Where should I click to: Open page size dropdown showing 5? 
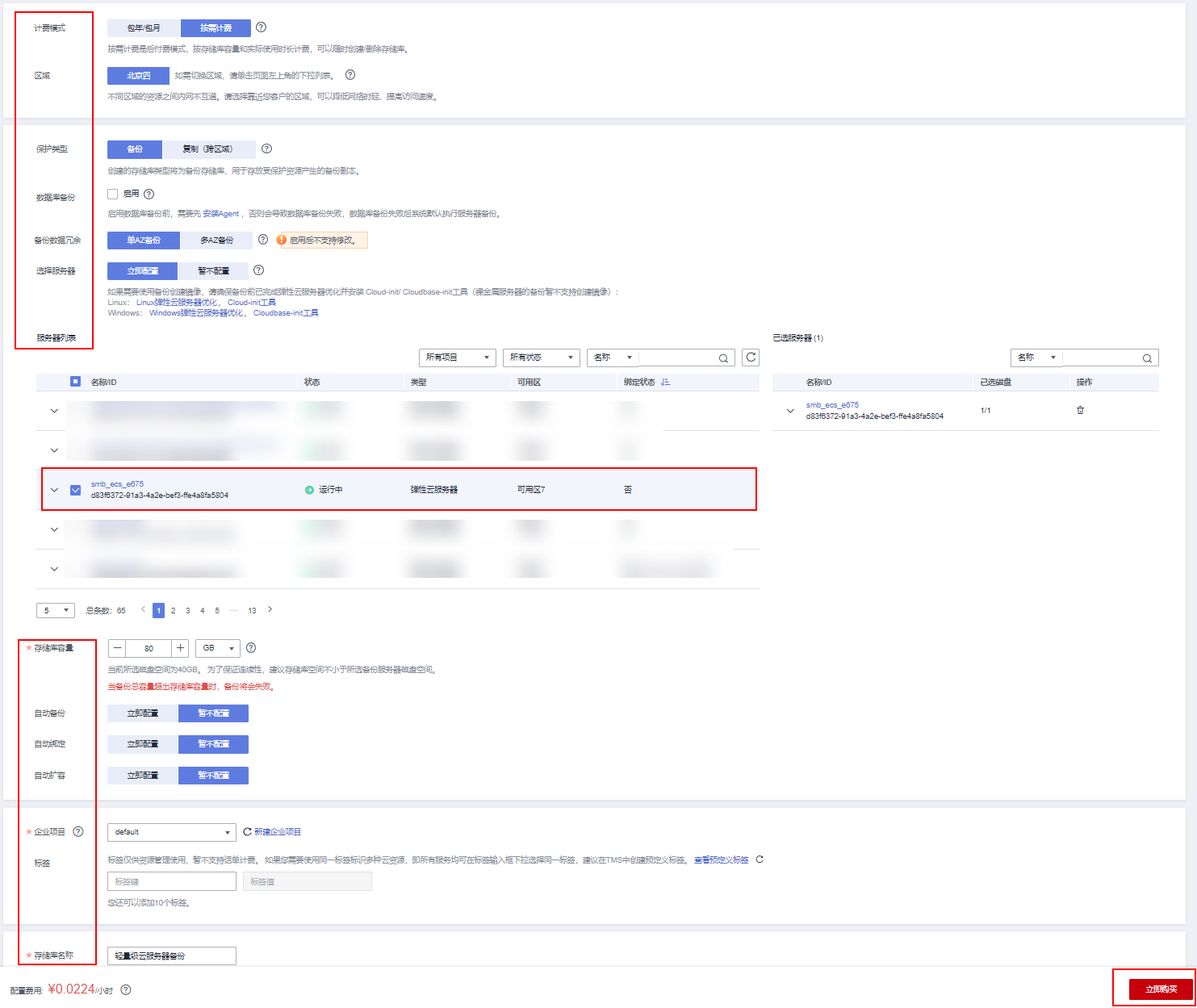tap(56, 610)
